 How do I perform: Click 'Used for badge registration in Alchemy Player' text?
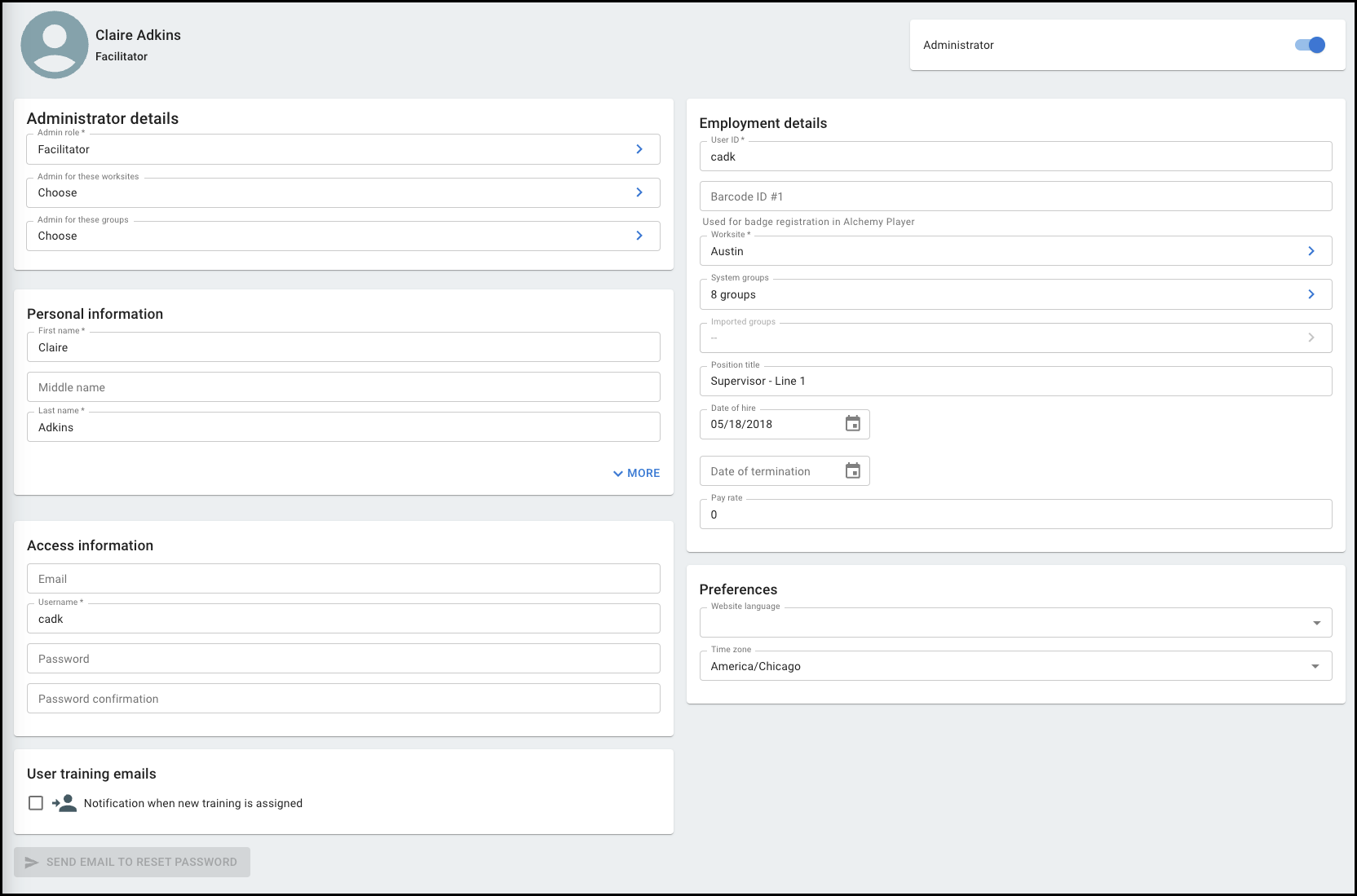point(808,222)
